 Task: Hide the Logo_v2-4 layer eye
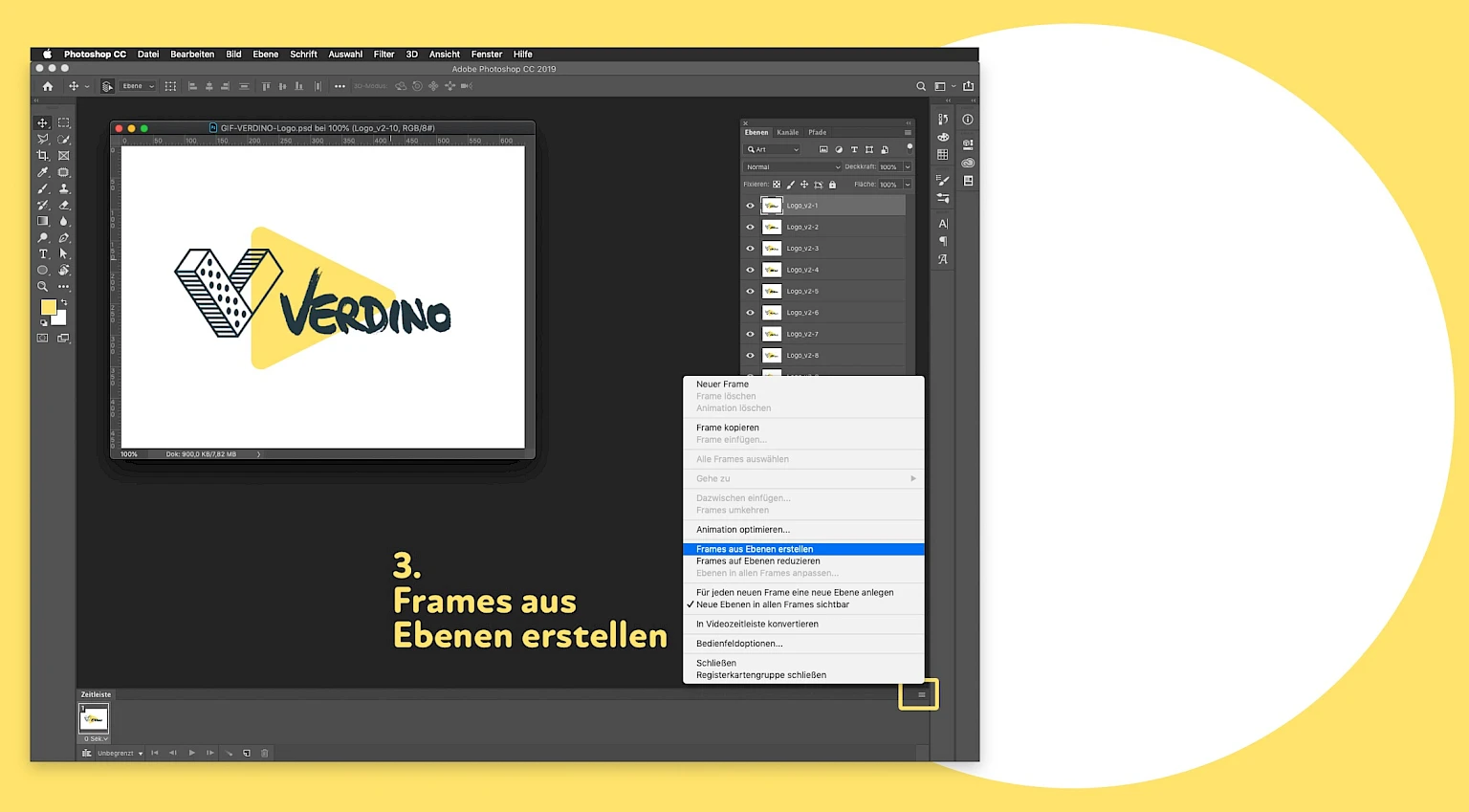click(750, 270)
